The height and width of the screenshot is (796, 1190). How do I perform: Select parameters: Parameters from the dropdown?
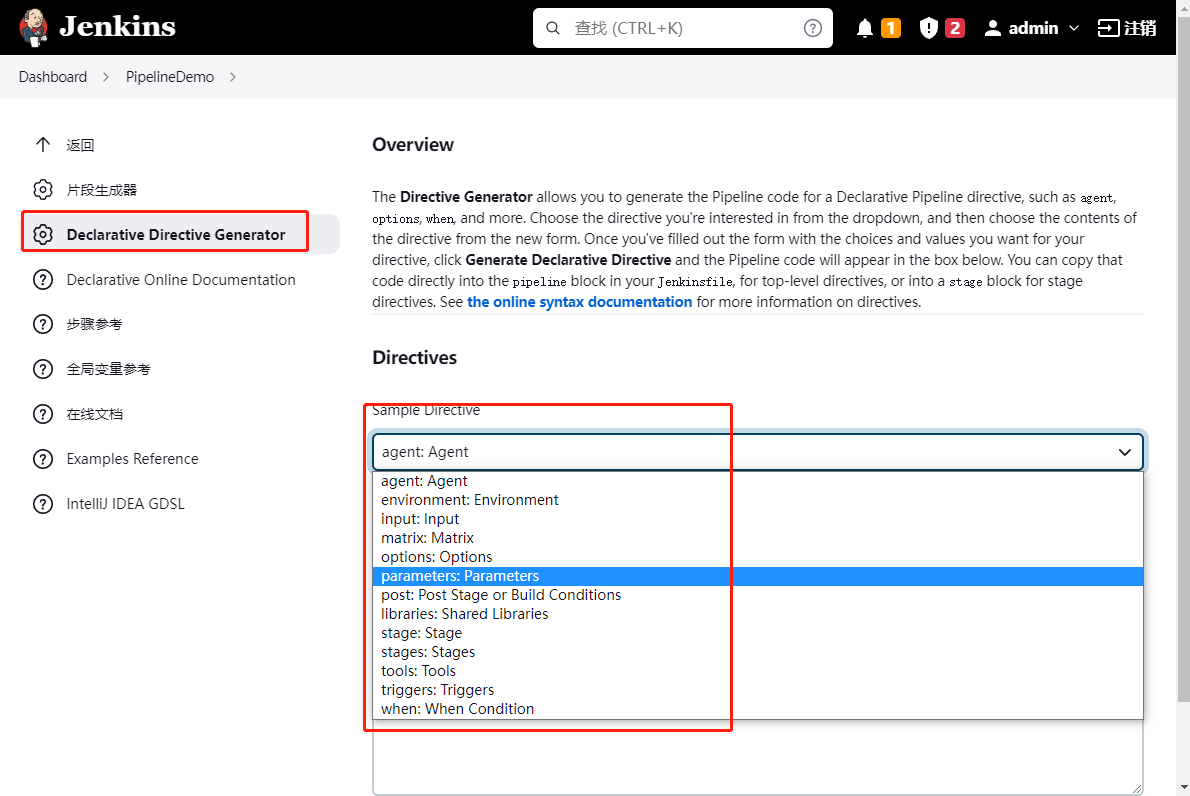(x=460, y=576)
